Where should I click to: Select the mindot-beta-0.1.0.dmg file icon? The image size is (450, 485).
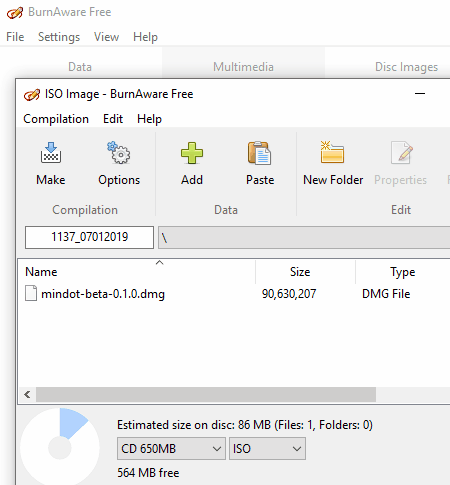(31, 293)
